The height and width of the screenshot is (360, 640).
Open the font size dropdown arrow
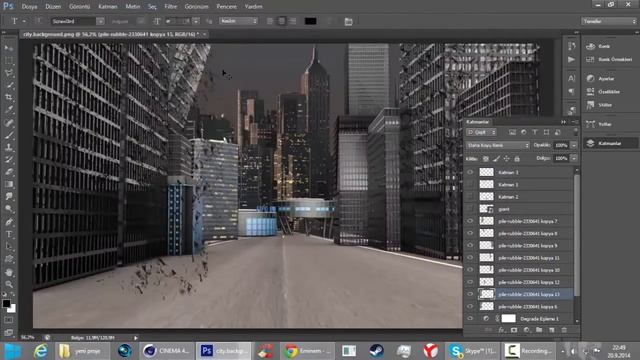click(196, 21)
